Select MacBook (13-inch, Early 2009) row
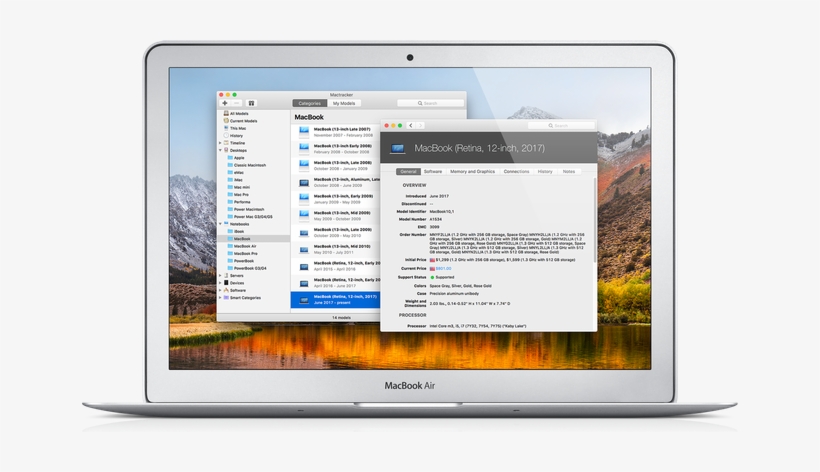Screen dimensions: 820x472 (x=336, y=199)
